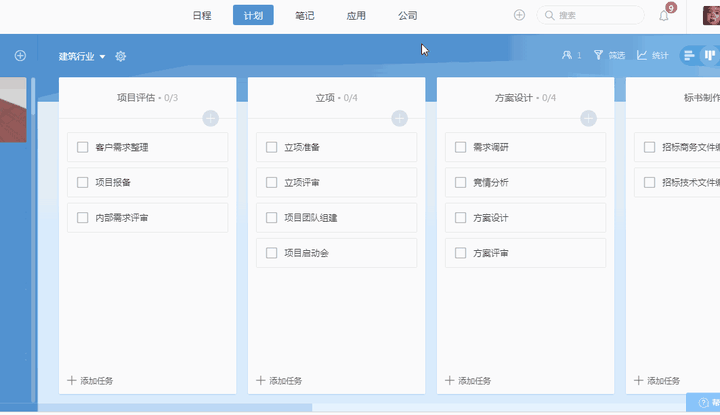Image resolution: width=720 pixels, height=415 pixels.
Task: Open project settings gear next to 建筑行业
Action: [120, 56]
